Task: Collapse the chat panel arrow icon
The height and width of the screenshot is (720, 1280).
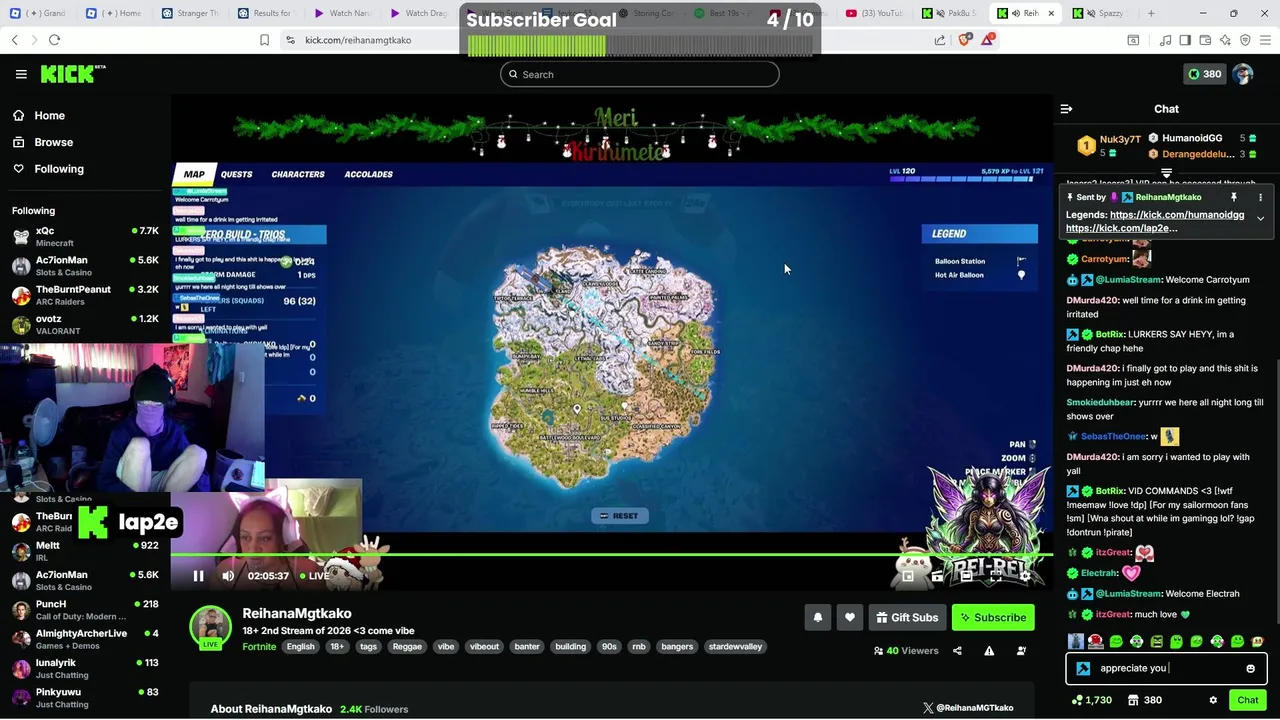Action: pyautogui.click(x=1066, y=109)
